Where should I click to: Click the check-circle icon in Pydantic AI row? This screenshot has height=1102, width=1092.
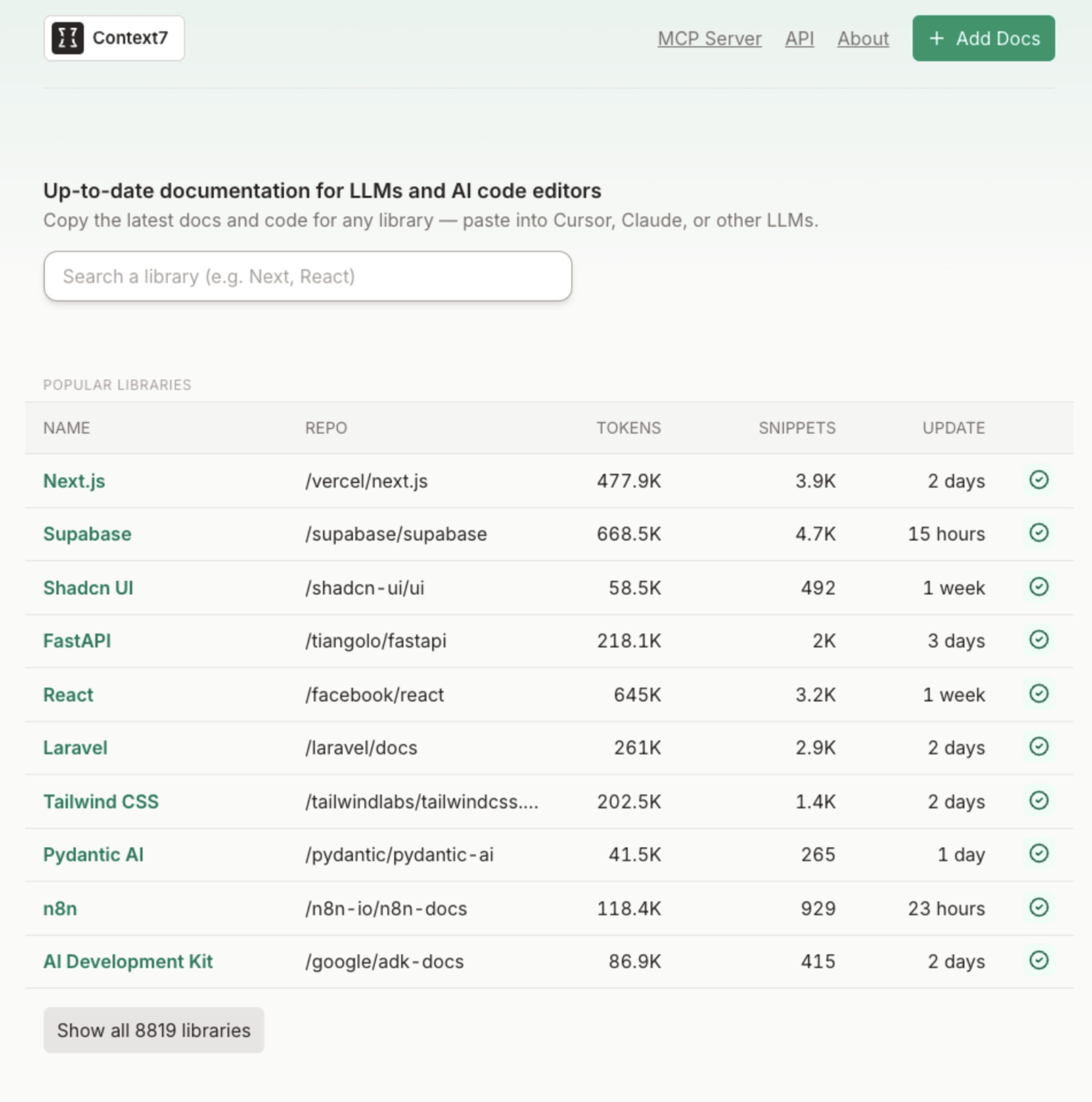(x=1038, y=853)
